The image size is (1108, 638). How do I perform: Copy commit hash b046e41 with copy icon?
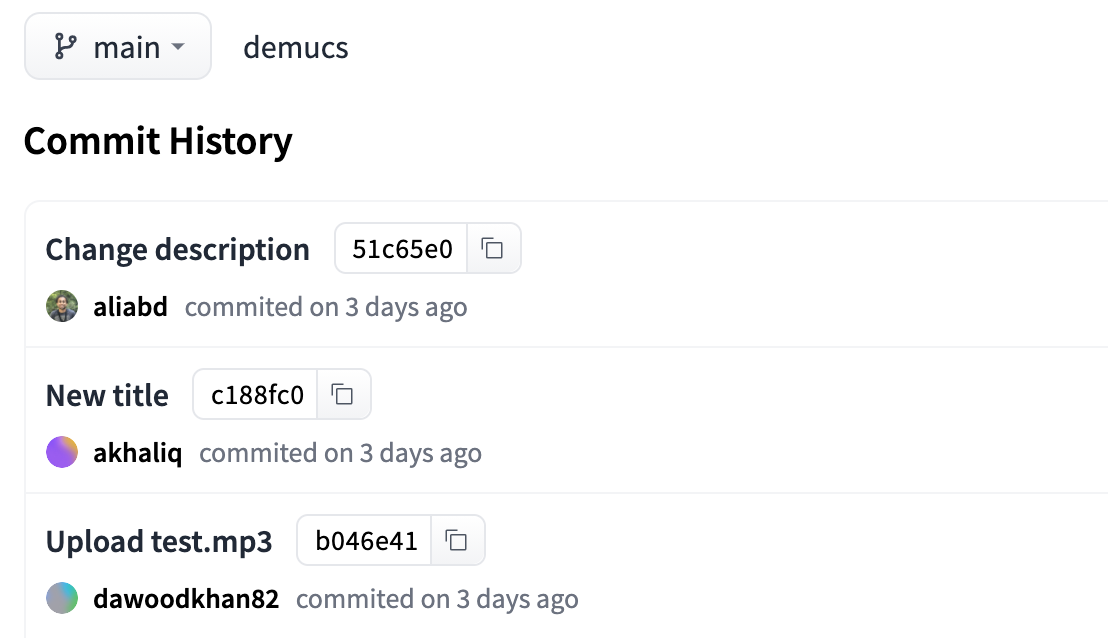pos(457,540)
